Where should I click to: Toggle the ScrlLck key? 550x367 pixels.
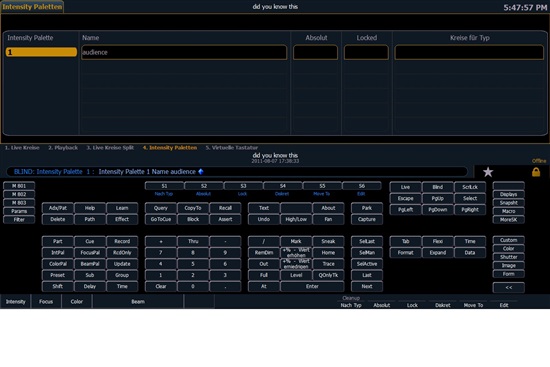click(x=470, y=187)
